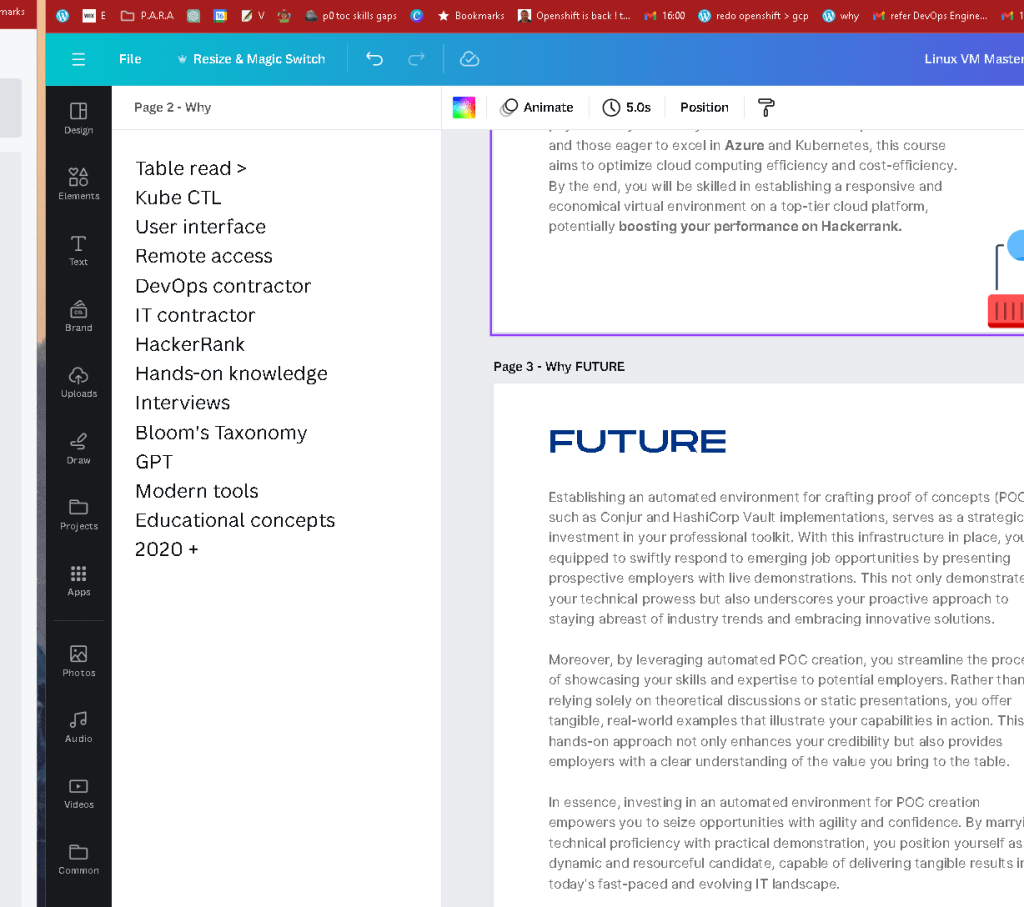Open the Brand panel
Viewport: 1024px width, 907px height.
78,316
